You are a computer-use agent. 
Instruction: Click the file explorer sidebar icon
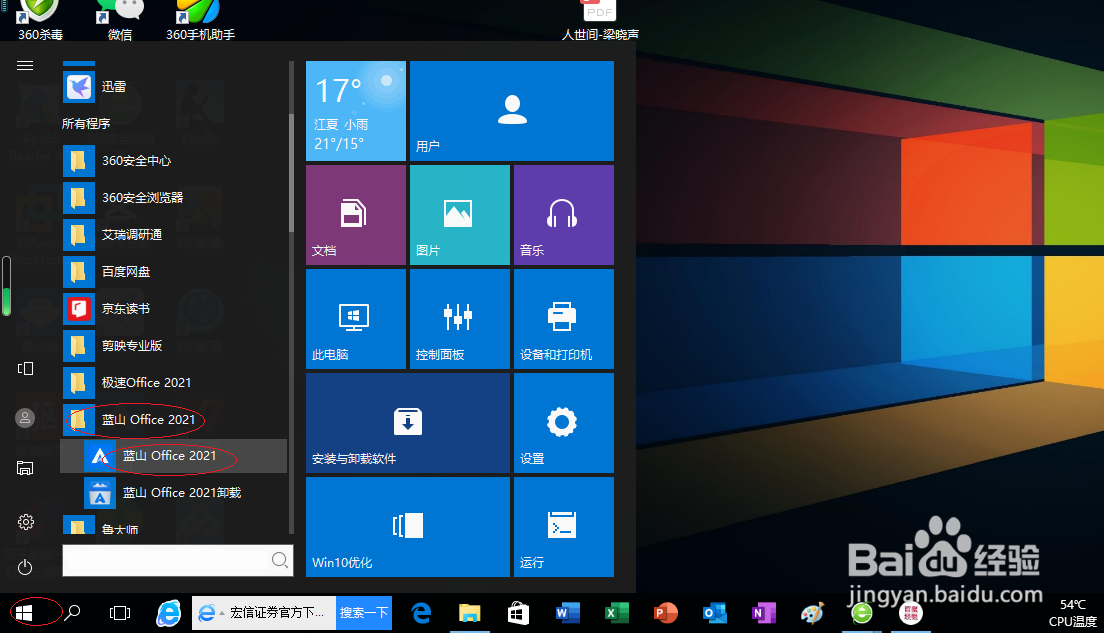tap(25, 468)
